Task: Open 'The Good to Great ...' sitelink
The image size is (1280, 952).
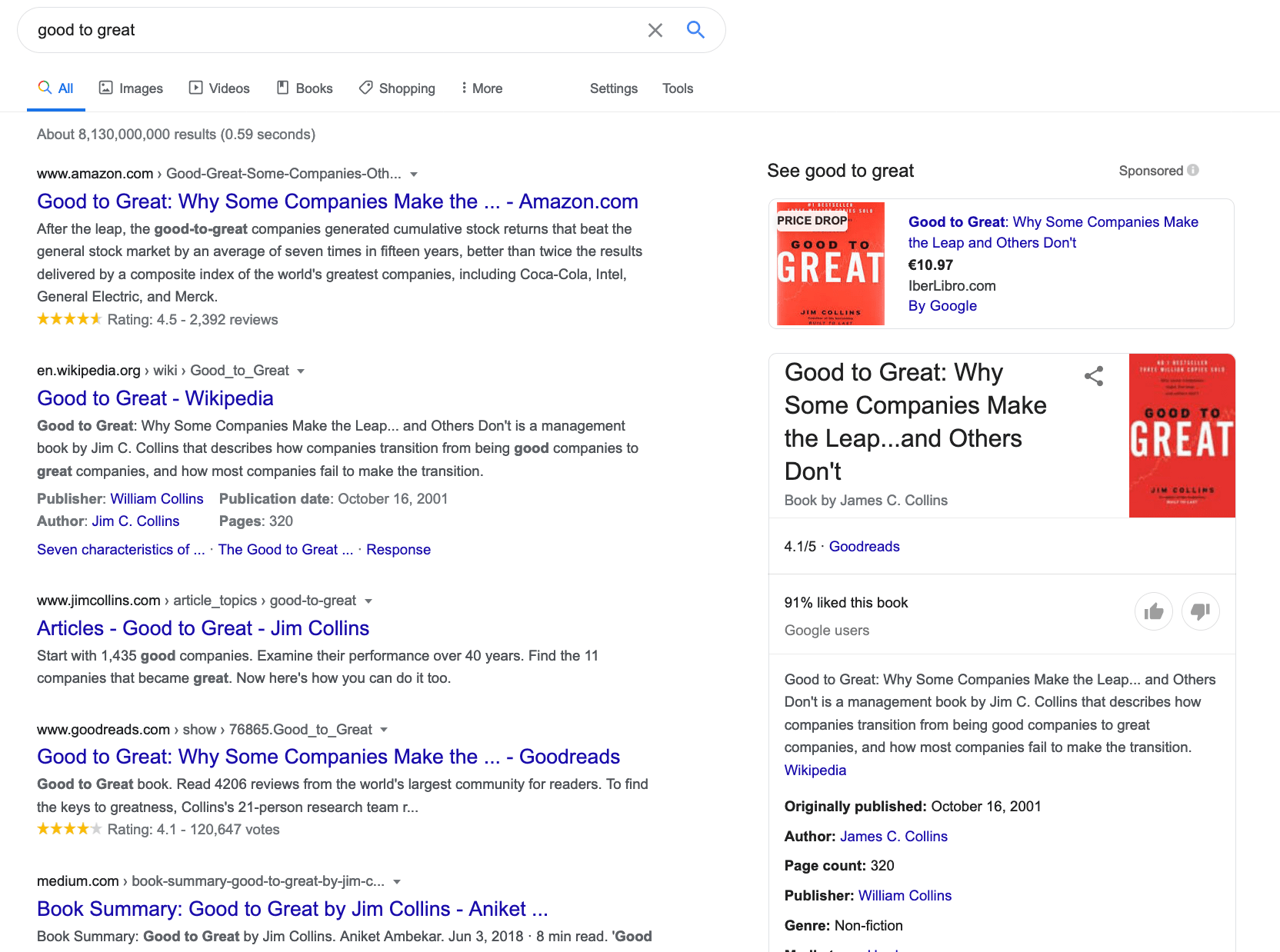Action: click(285, 550)
